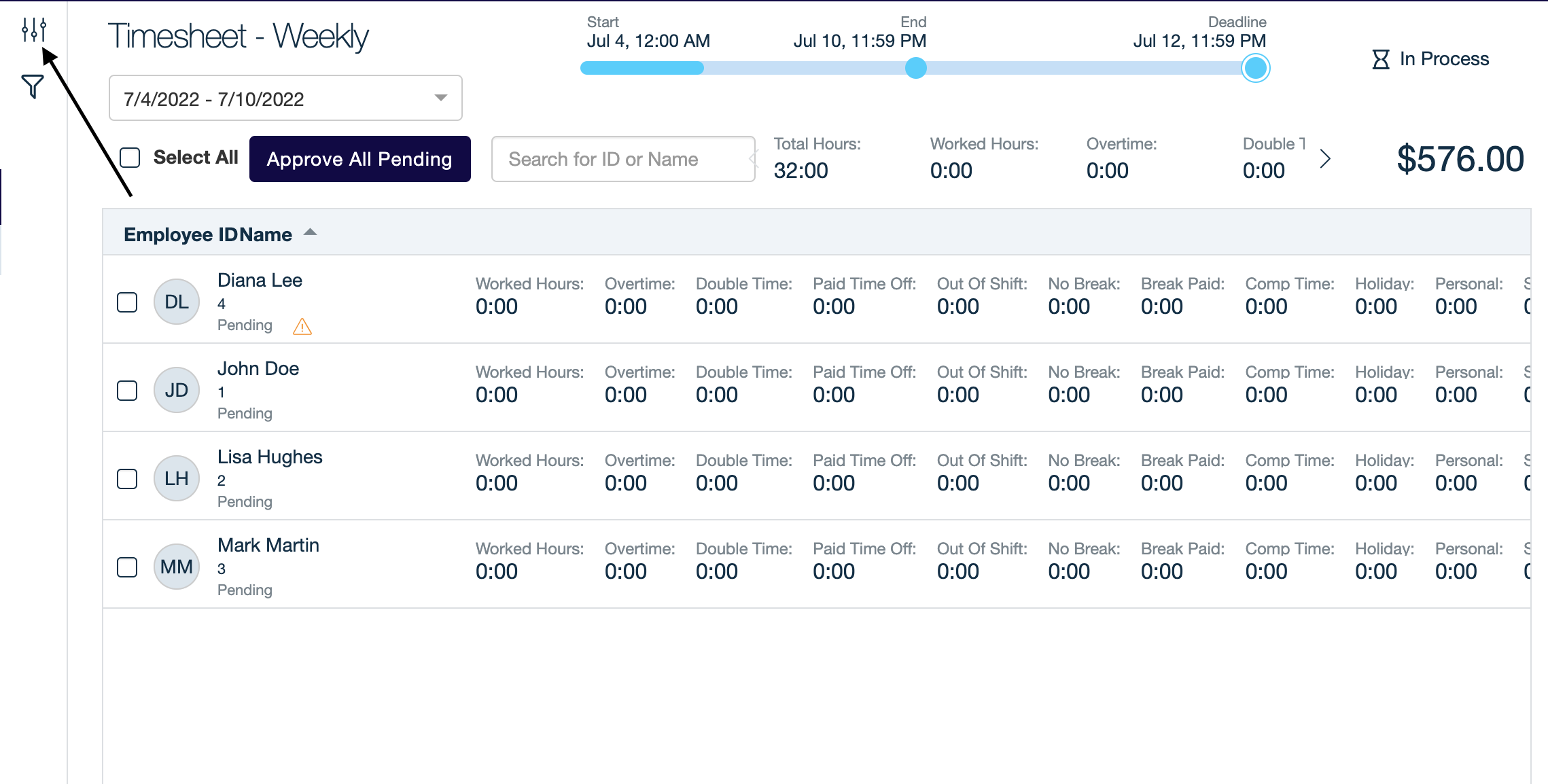Image resolution: width=1548 pixels, height=784 pixels.
Task: Open the filter funnel icon
Action: point(31,86)
